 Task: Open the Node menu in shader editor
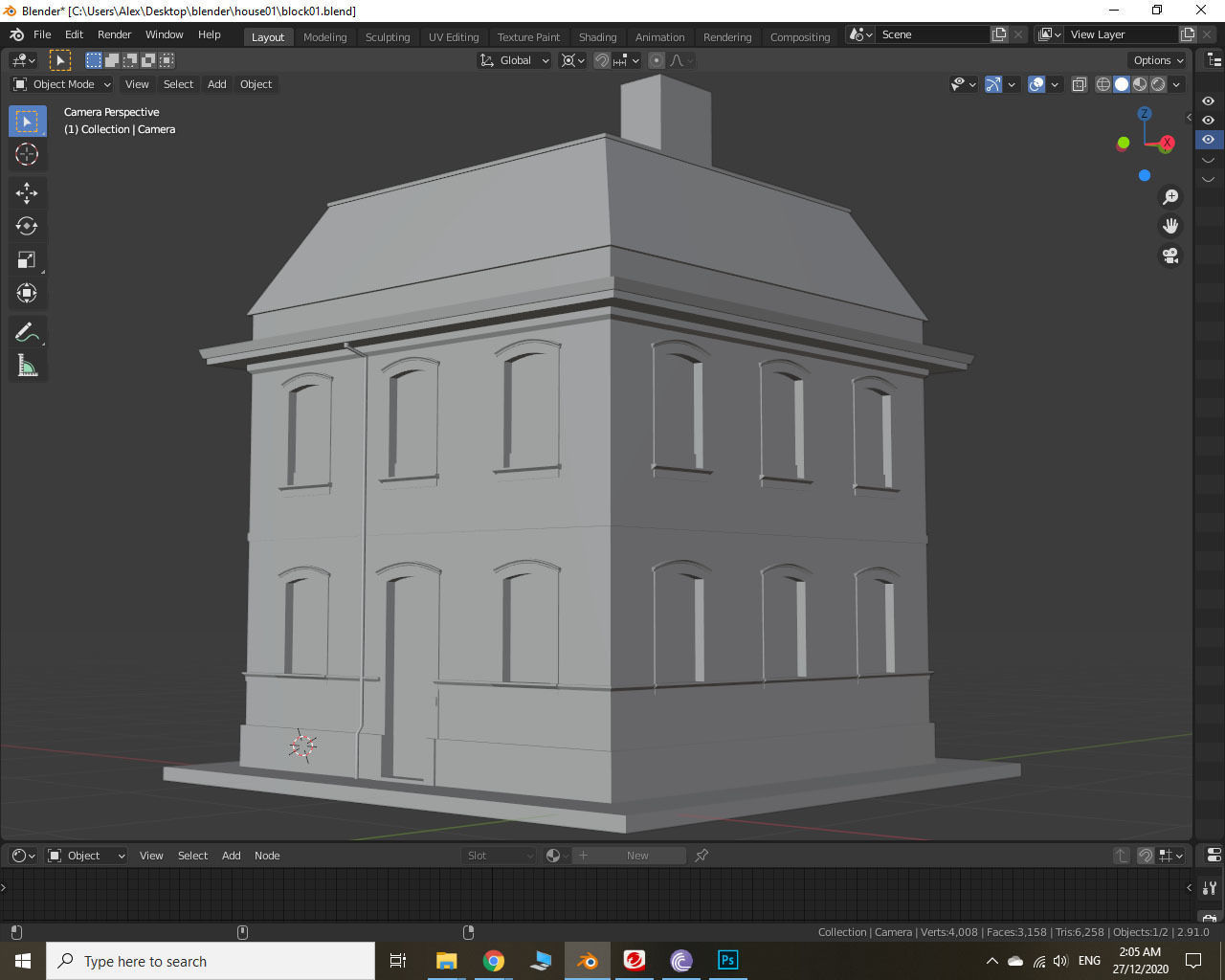tap(267, 856)
